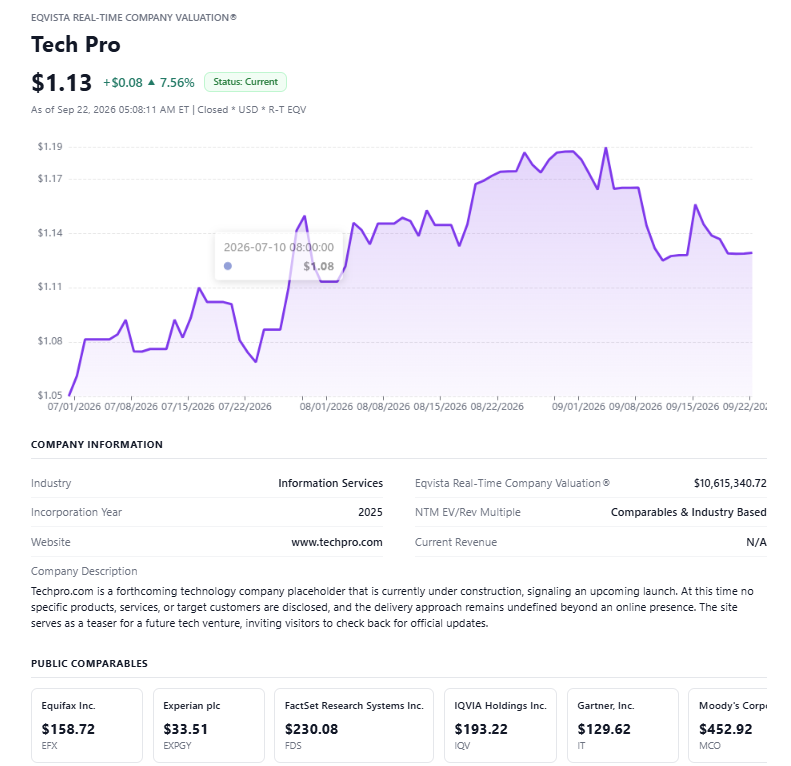
Task: Click the Public Comparables section heading
Action: click(89, 664)
